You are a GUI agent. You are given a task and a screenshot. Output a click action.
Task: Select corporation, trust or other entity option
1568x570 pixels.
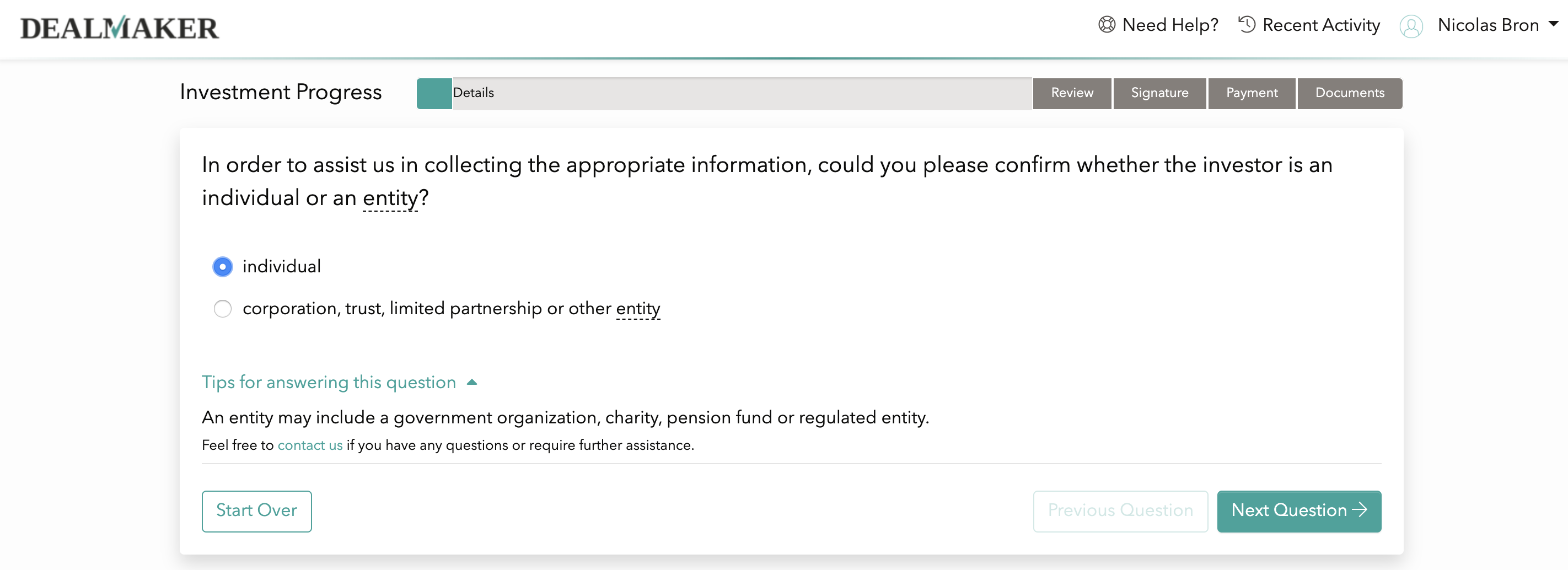coord(223,308)
